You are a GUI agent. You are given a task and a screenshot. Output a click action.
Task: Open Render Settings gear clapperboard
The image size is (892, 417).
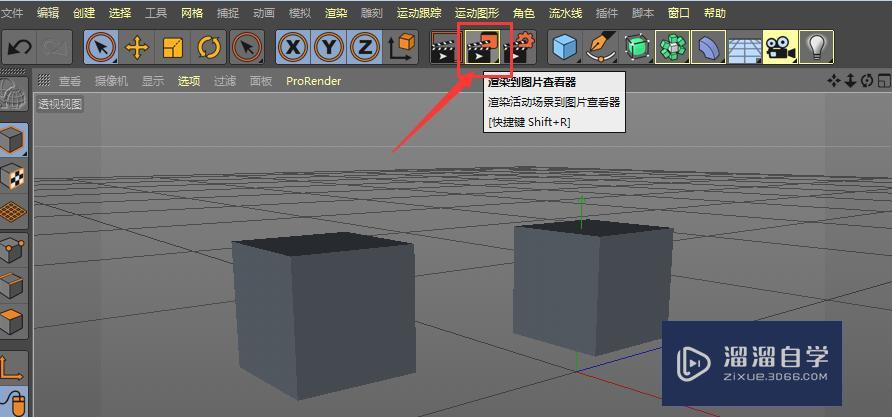click(519, 47)
